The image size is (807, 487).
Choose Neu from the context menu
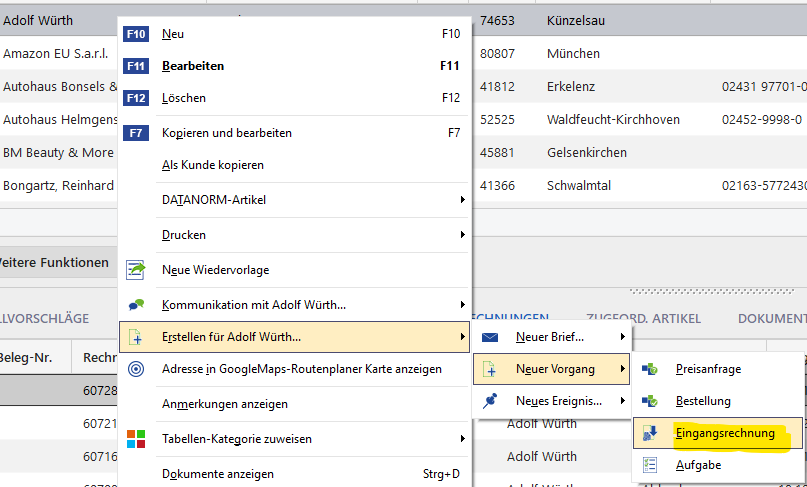294,34
